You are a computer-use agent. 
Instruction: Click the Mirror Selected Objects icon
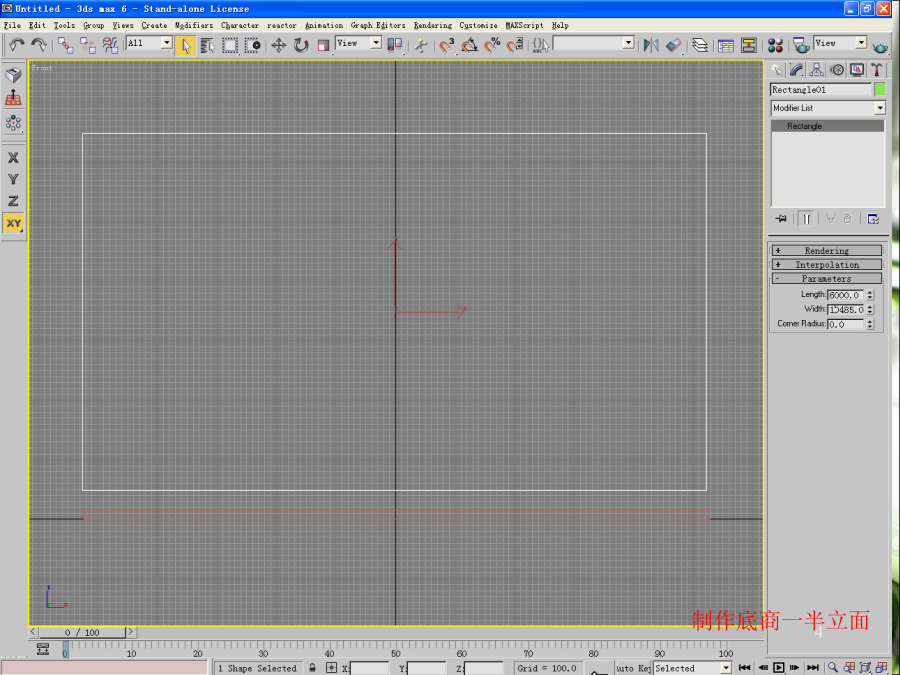[x=651, y=45]
